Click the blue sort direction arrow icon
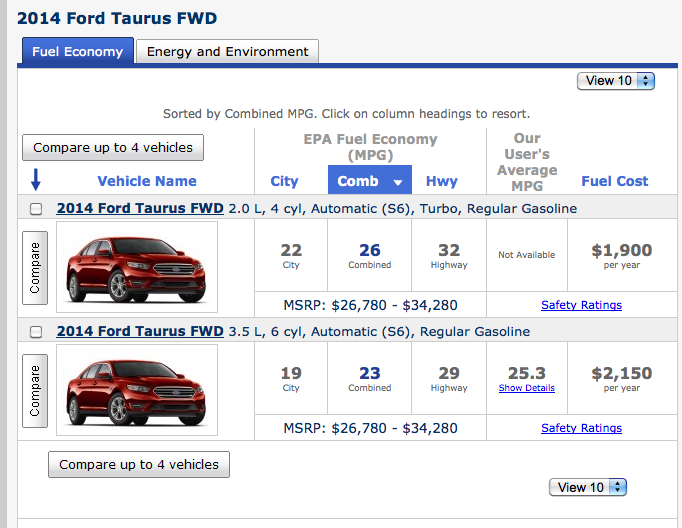This screenshot has width=682, height=528. point(36,180)
